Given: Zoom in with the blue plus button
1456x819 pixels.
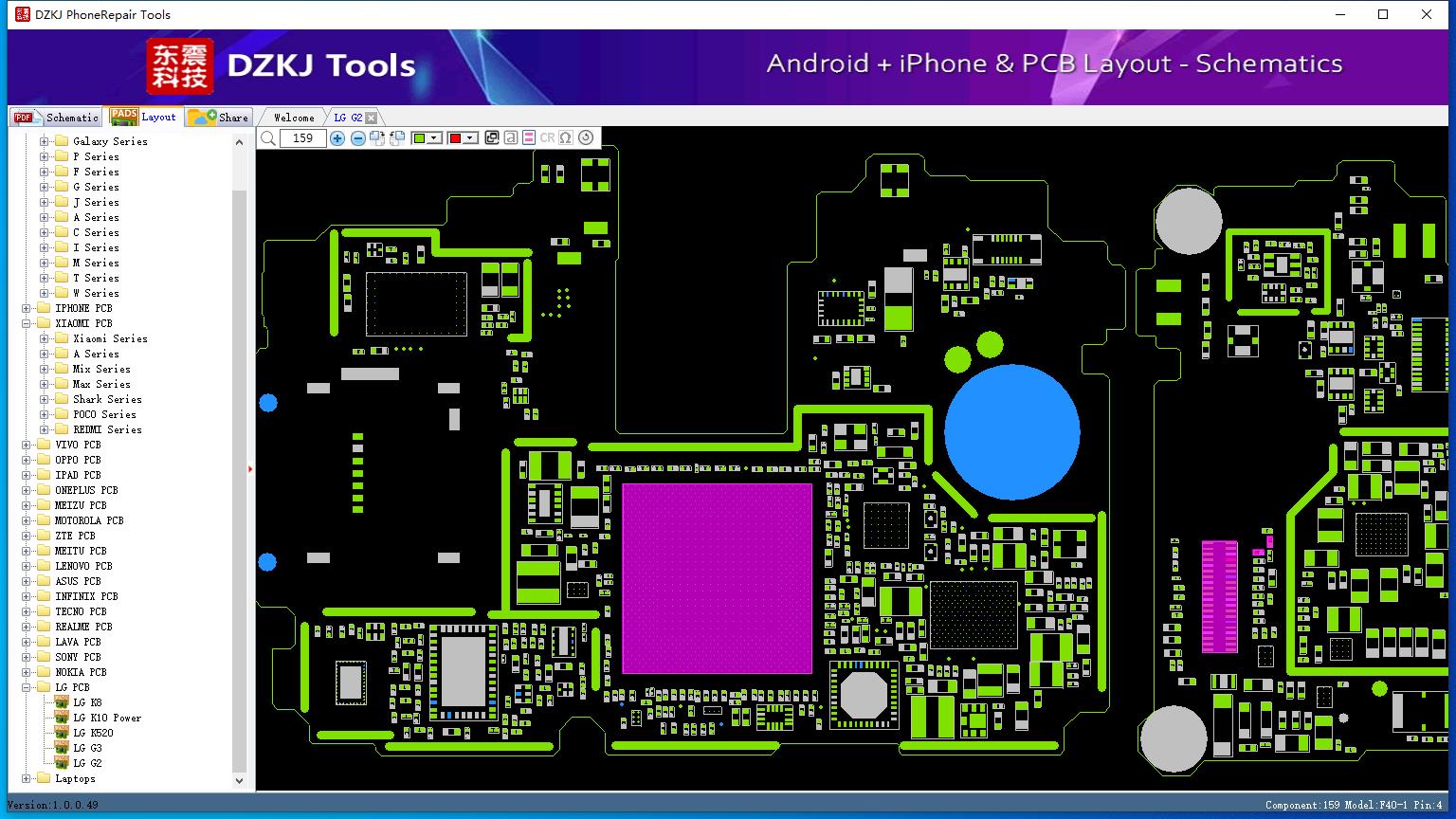Looking at the screenshot, I should coord(337,138).
